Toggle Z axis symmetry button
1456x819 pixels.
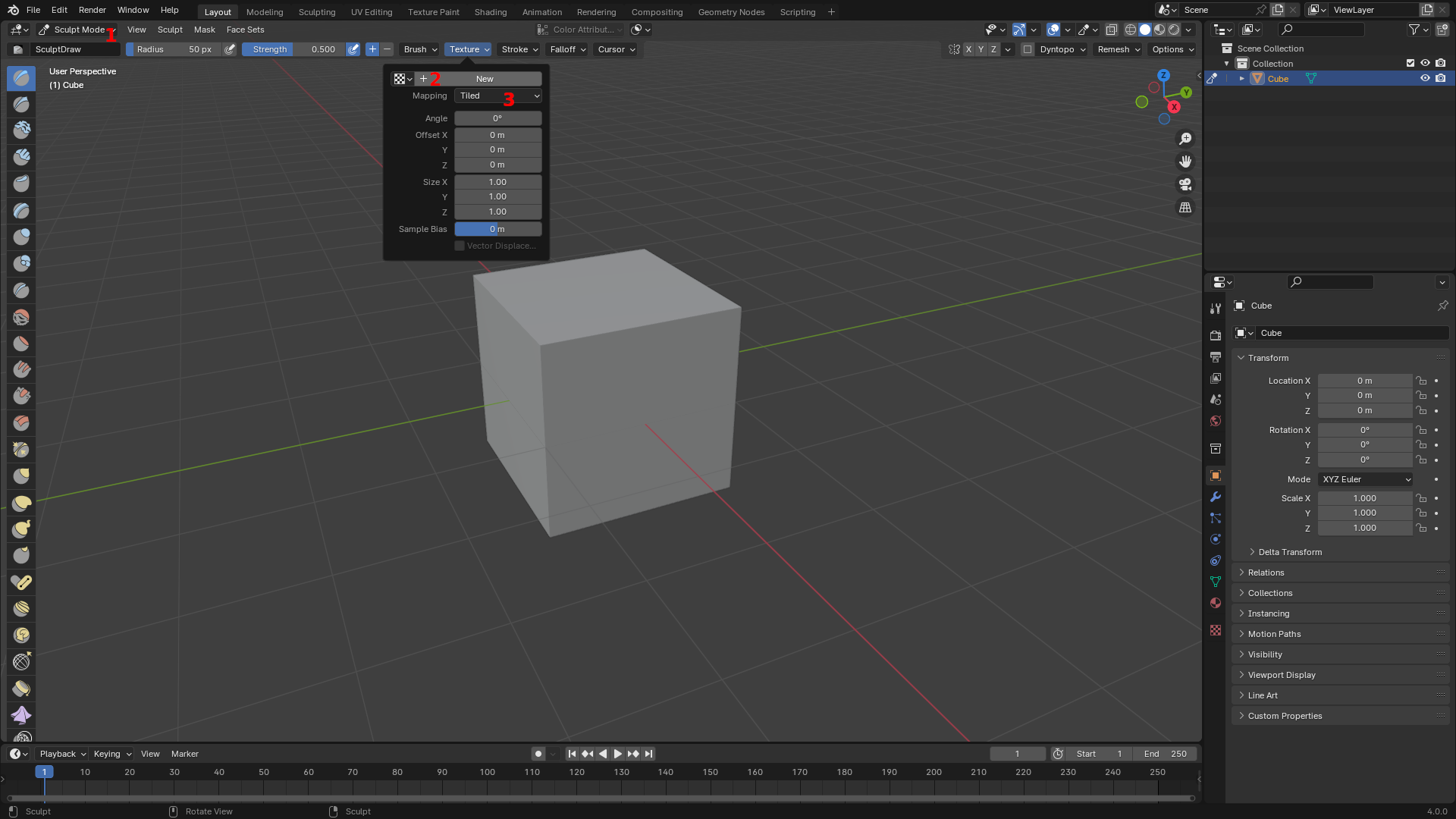point(994,49)
